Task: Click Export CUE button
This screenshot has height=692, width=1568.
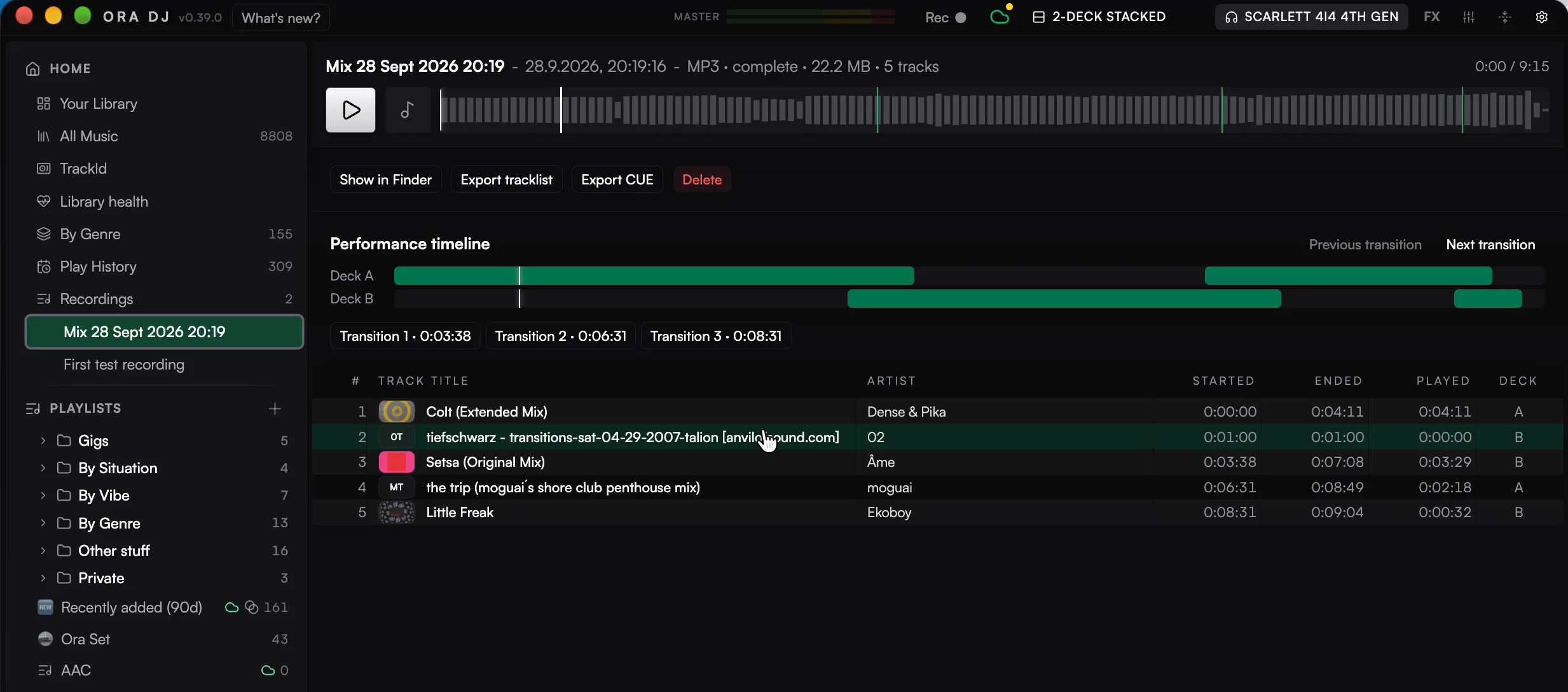Action: pyautogui.click(x=617, y=180)
